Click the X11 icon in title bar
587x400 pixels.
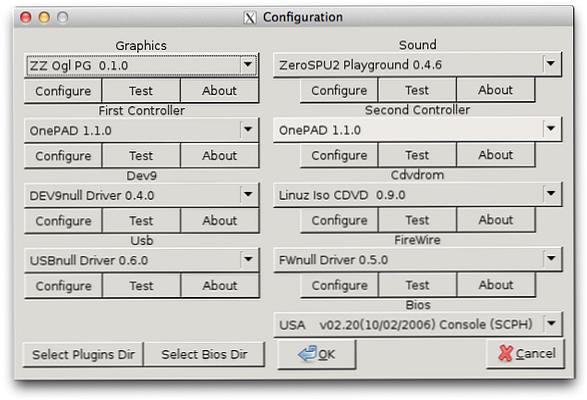250,17
